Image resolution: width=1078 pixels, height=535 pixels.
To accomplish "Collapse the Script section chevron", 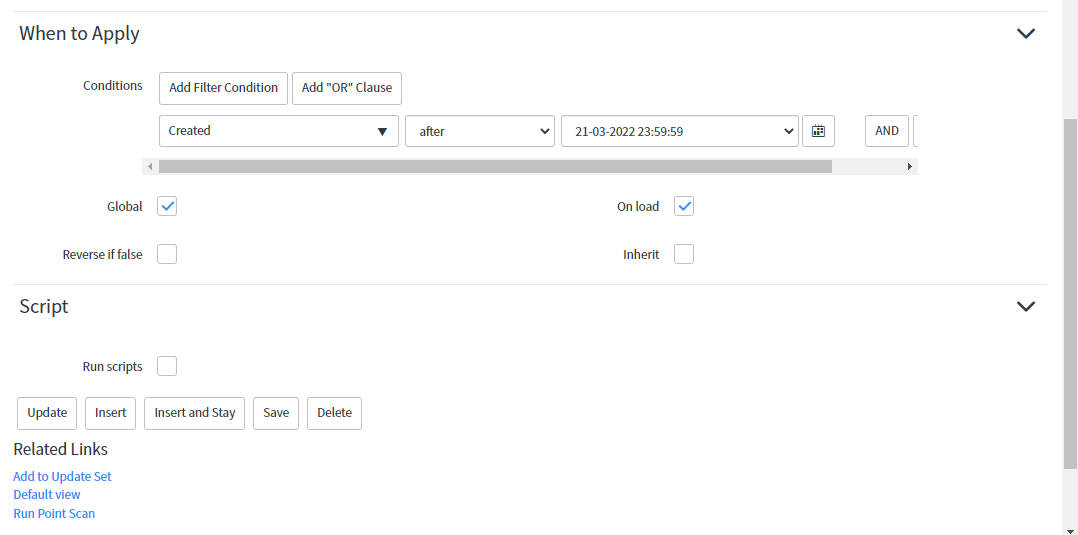I will coord(1026,306).
